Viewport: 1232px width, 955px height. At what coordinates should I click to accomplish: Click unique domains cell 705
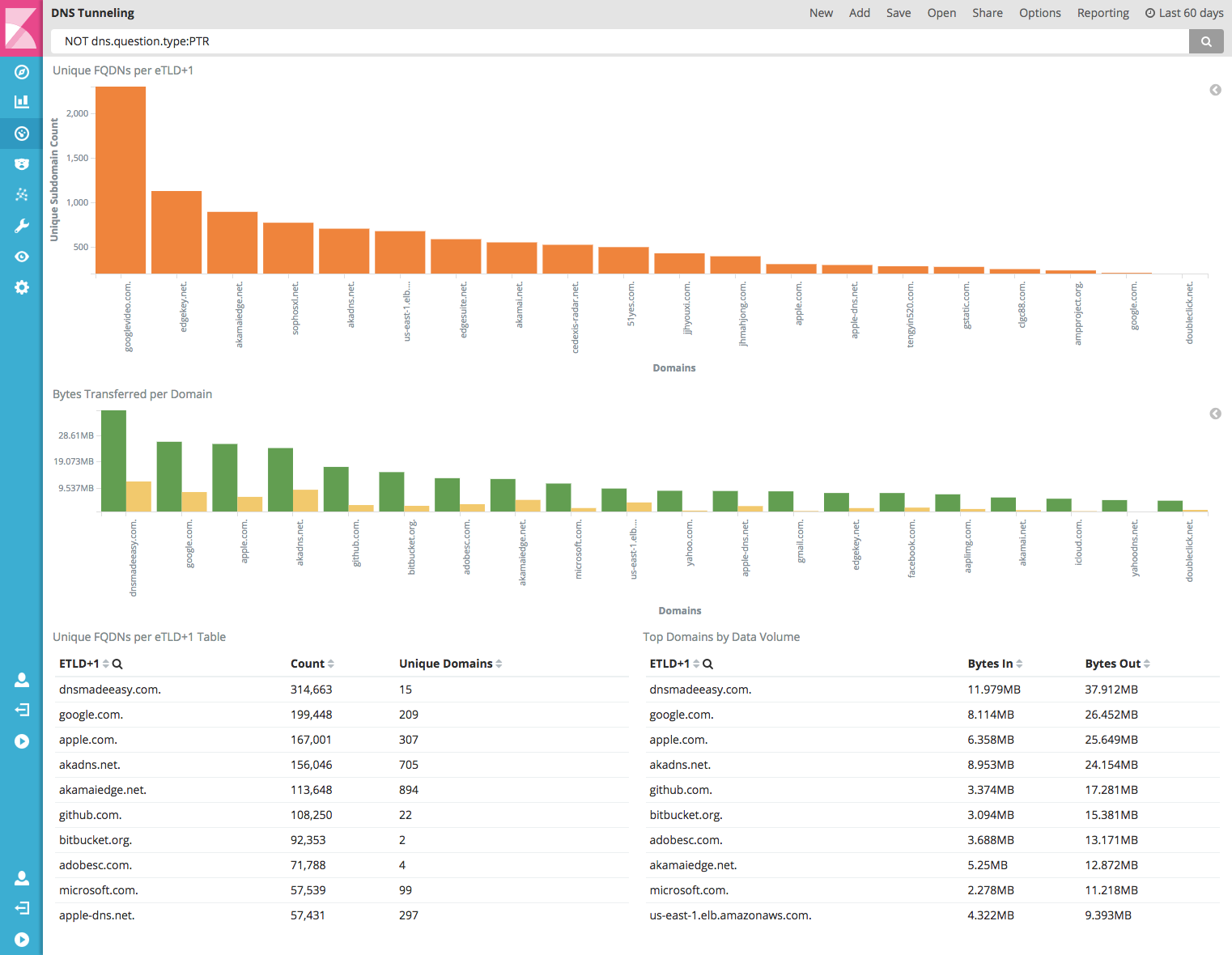409,765
